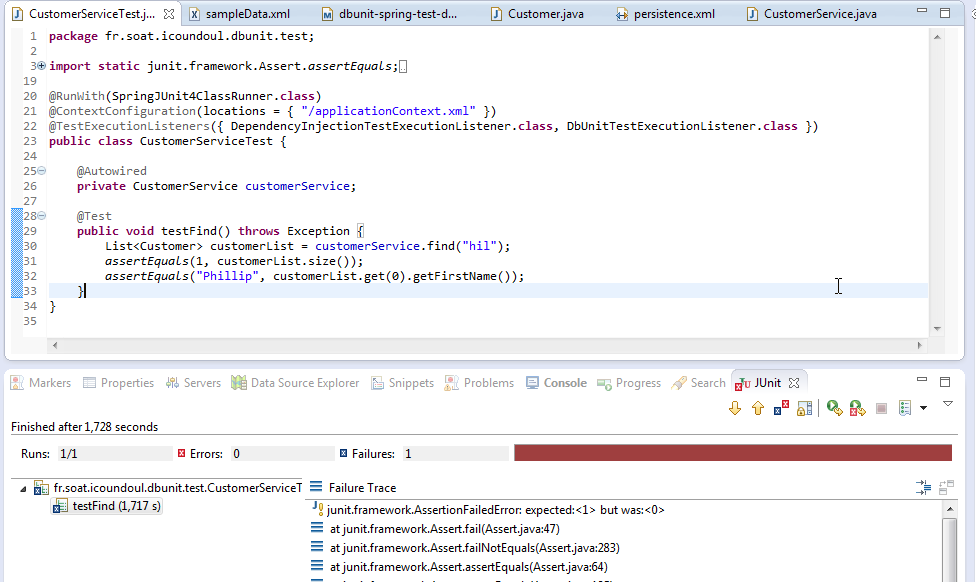Close the CustomerServiceTest.java editor tab
Image resolution: width=976 pixels, height=582 pixels.
pos(169,15)
